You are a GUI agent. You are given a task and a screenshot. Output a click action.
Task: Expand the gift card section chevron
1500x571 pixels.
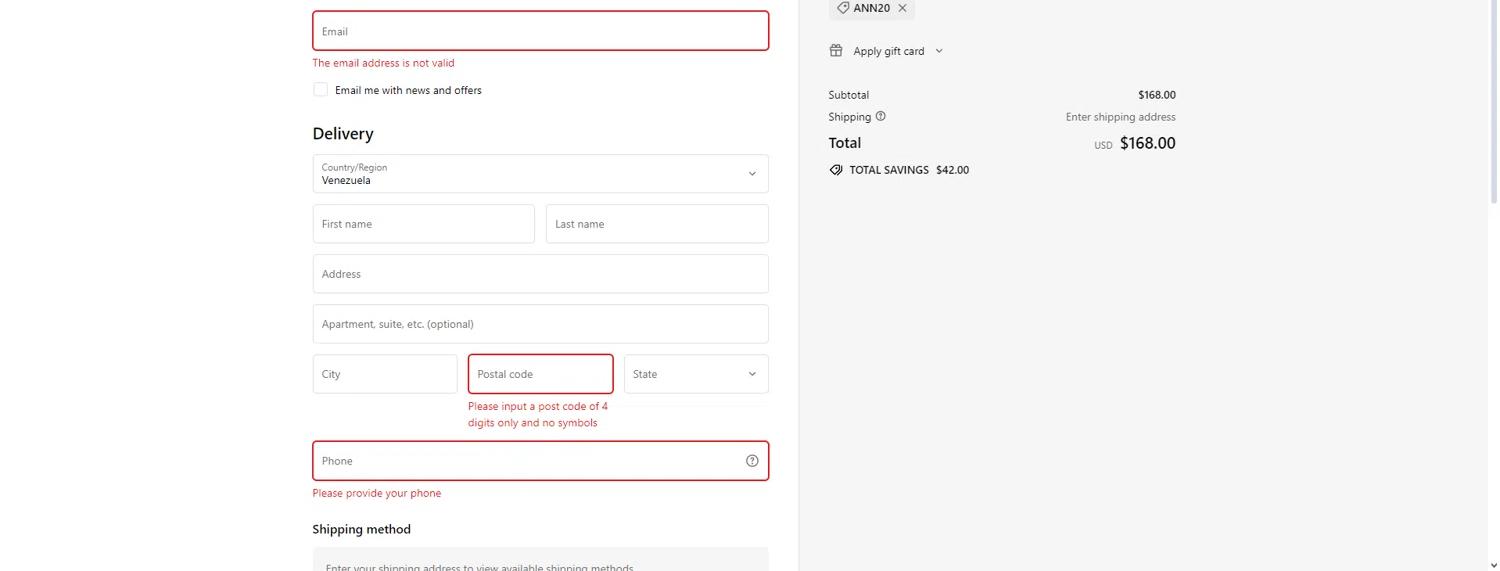[x=939, y=51]
